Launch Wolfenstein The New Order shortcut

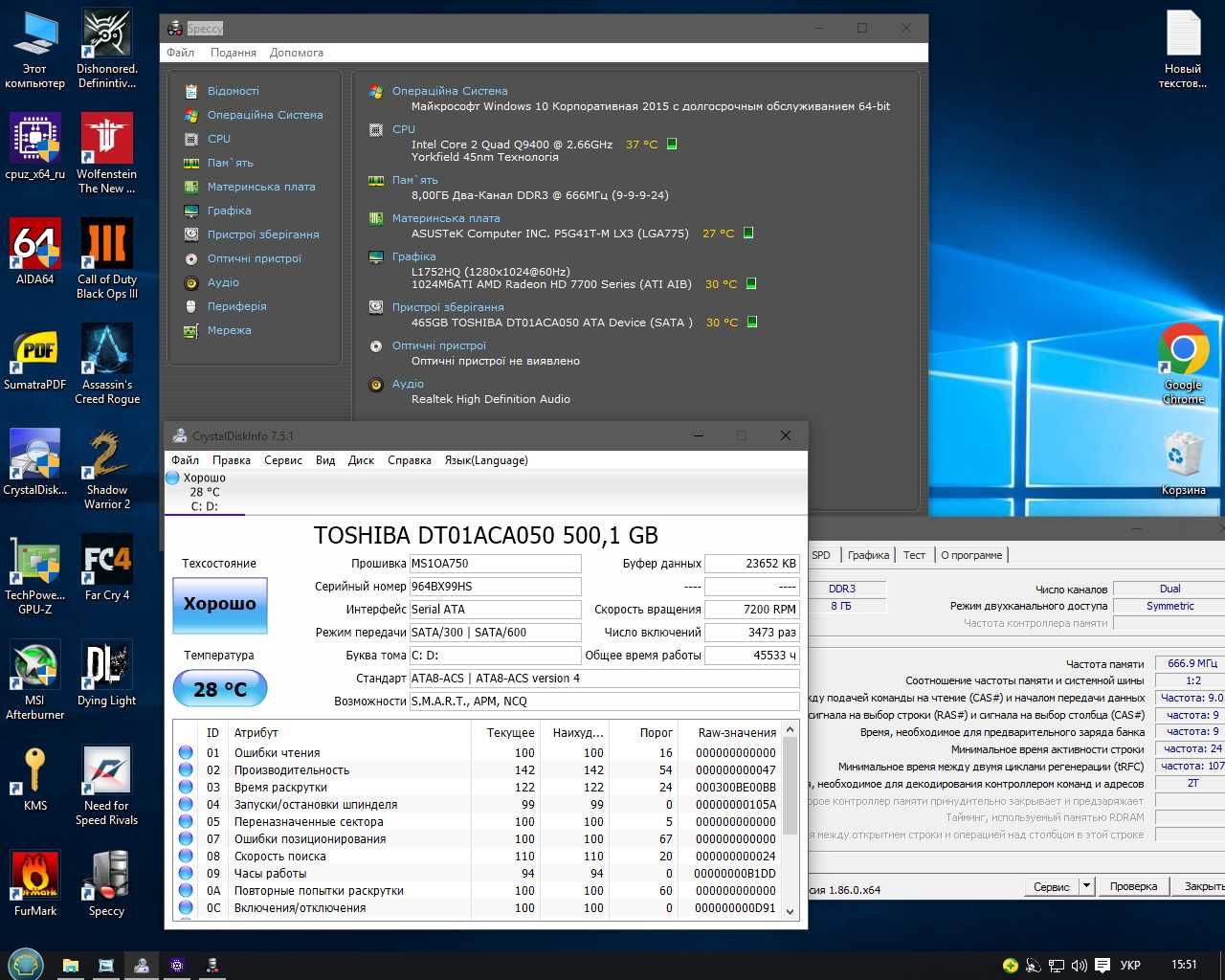(107, 153)
